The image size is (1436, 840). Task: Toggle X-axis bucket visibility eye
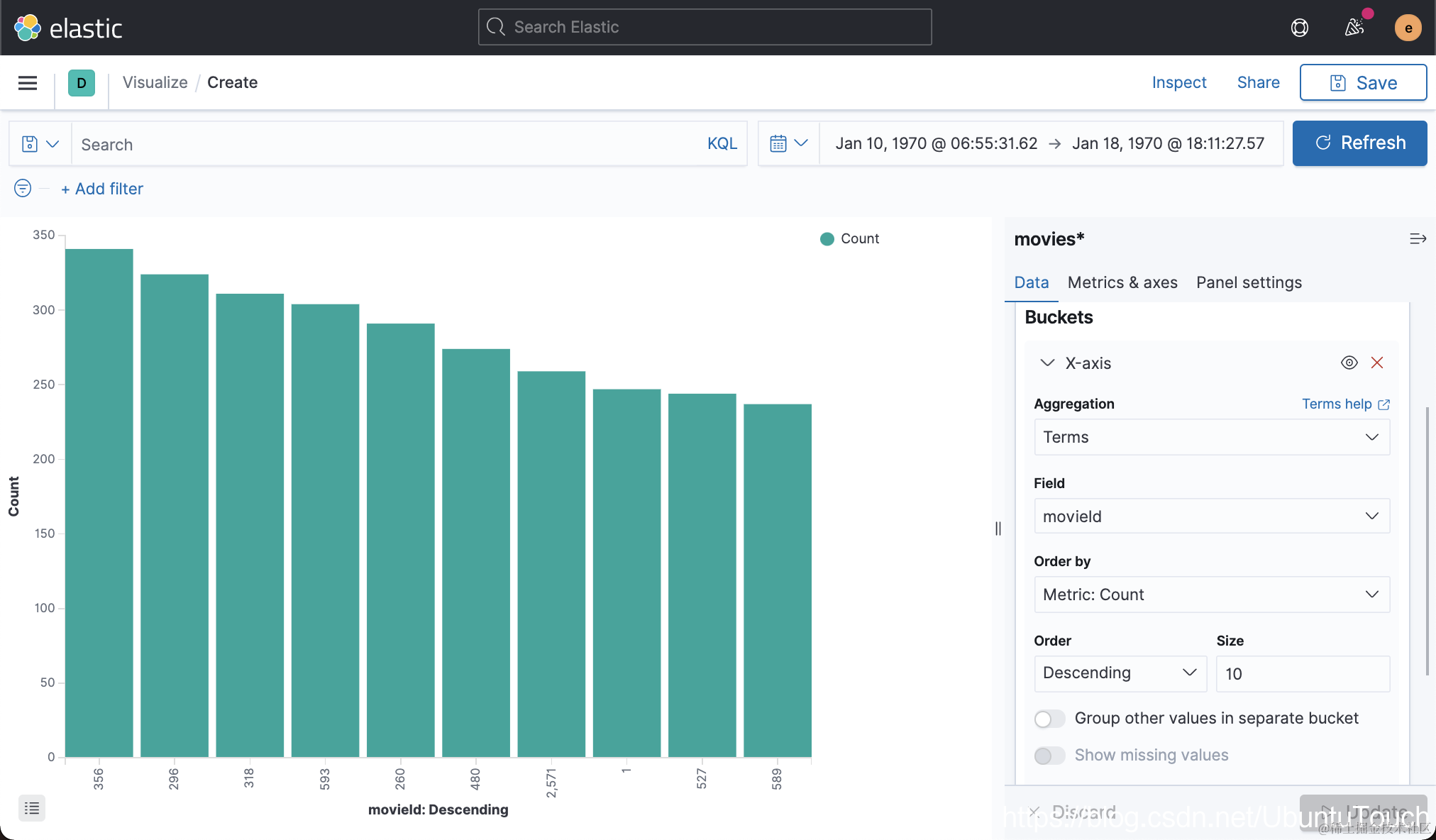(x=1349, y=363)
